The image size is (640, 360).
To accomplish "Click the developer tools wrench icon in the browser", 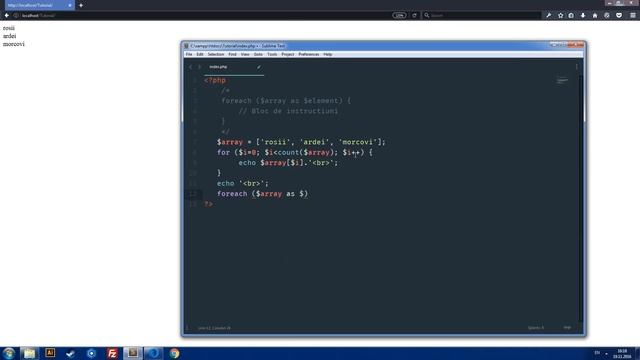I will (549, 16).
